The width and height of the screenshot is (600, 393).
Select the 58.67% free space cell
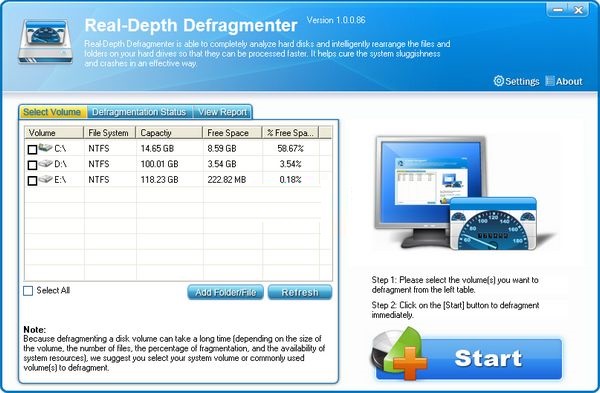[290, 148]
